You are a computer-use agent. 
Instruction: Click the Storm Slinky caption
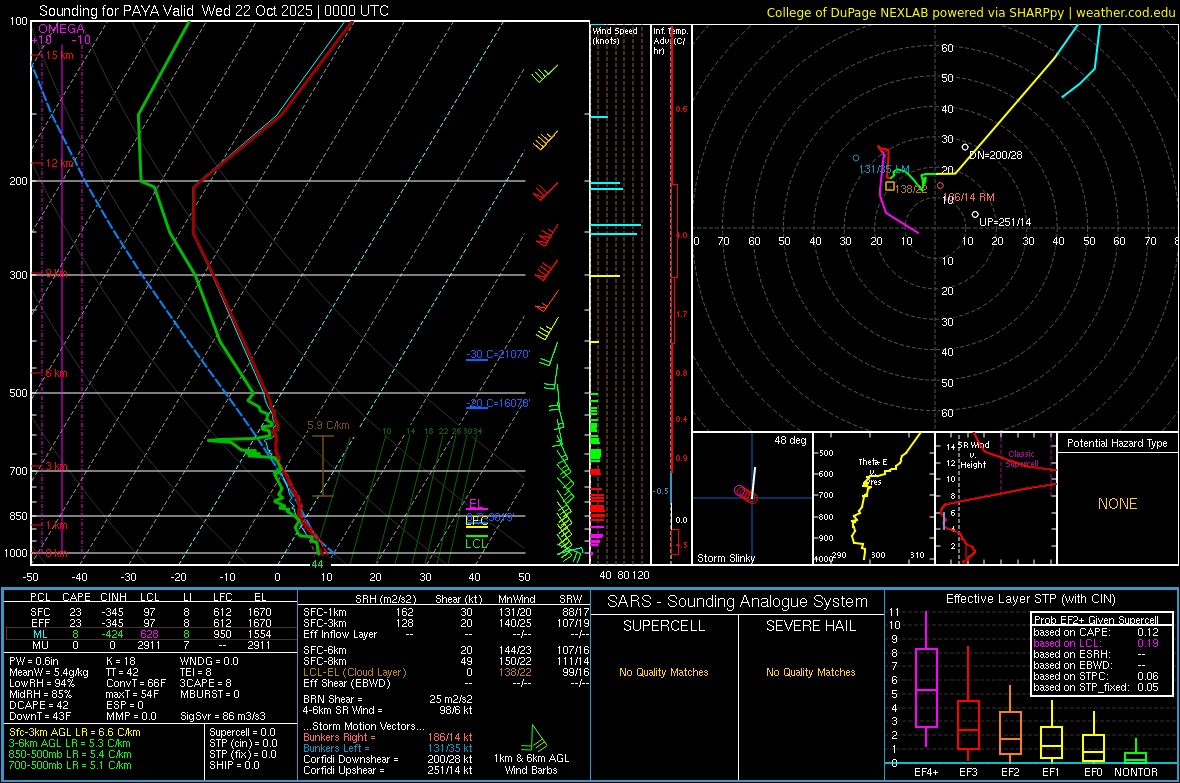click(x=725, y=558)
